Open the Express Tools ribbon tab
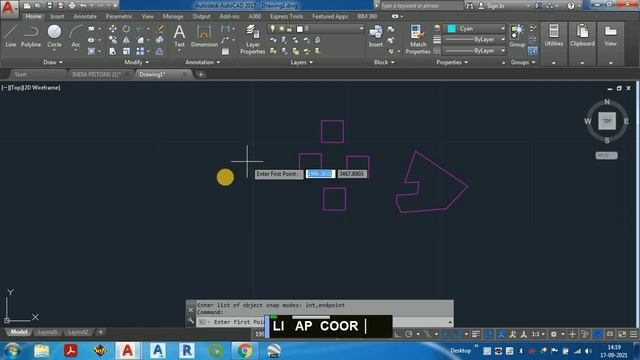Screen dimensions: 640x360 pos(287,16)
